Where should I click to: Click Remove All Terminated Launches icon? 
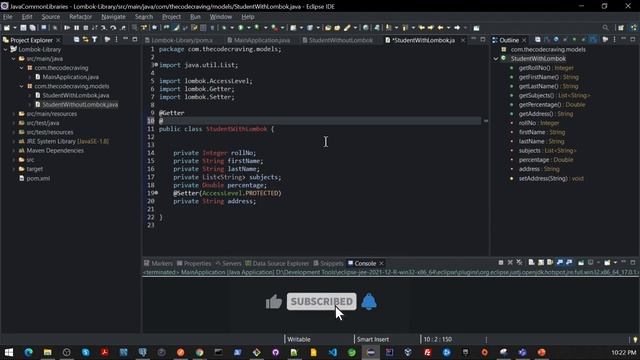click(519, 262)
